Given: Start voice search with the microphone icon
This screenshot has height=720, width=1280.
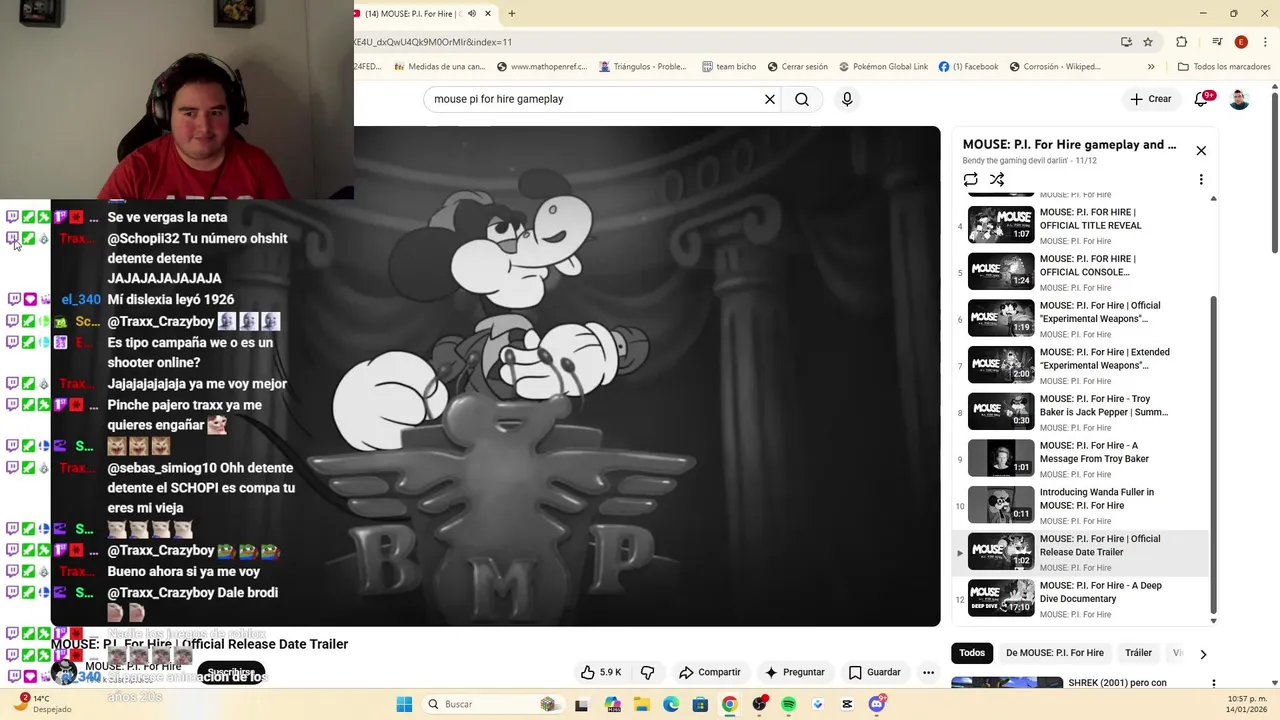Looking at the screenshot, I should click(847, 99).
